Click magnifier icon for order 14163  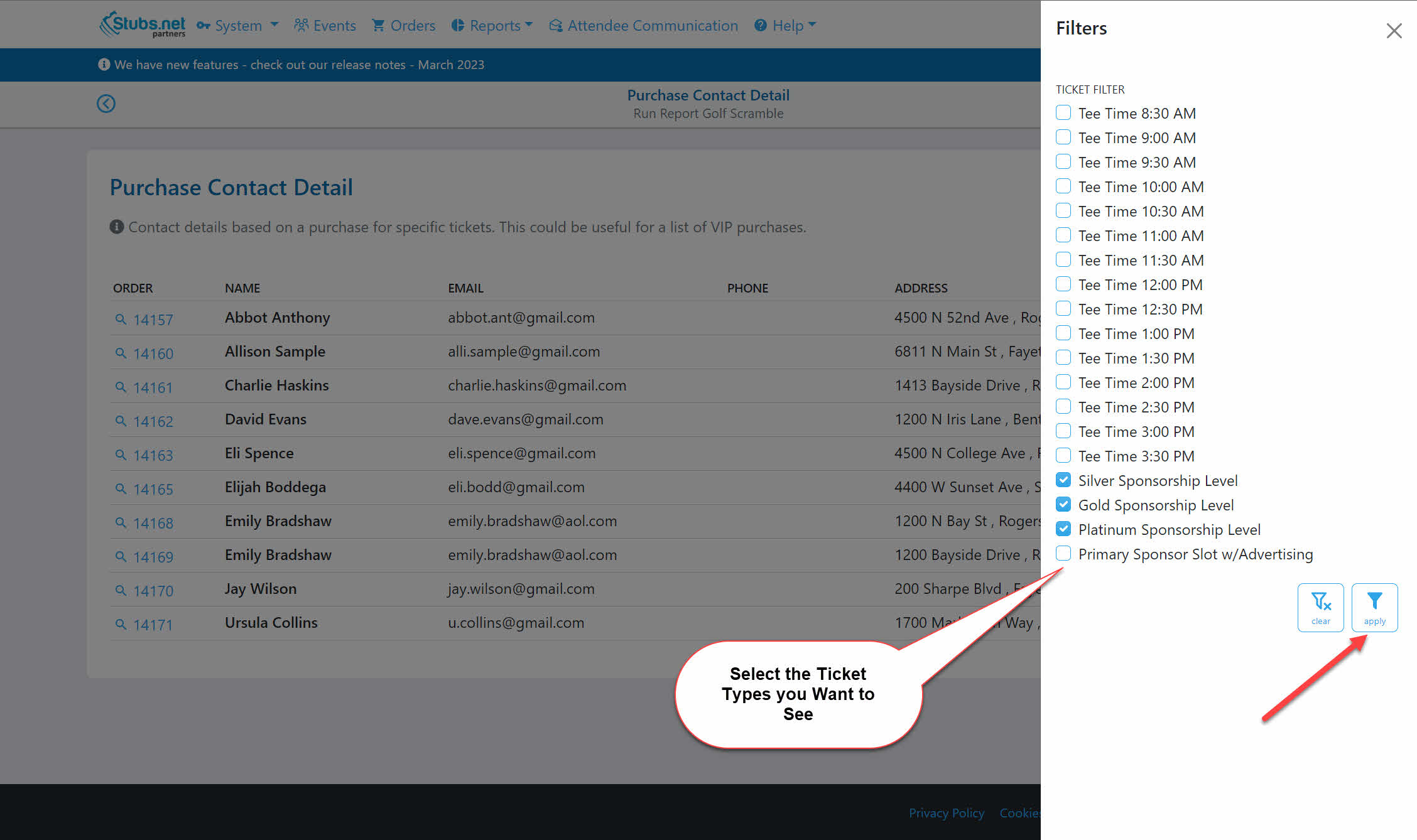coord(121,455)
